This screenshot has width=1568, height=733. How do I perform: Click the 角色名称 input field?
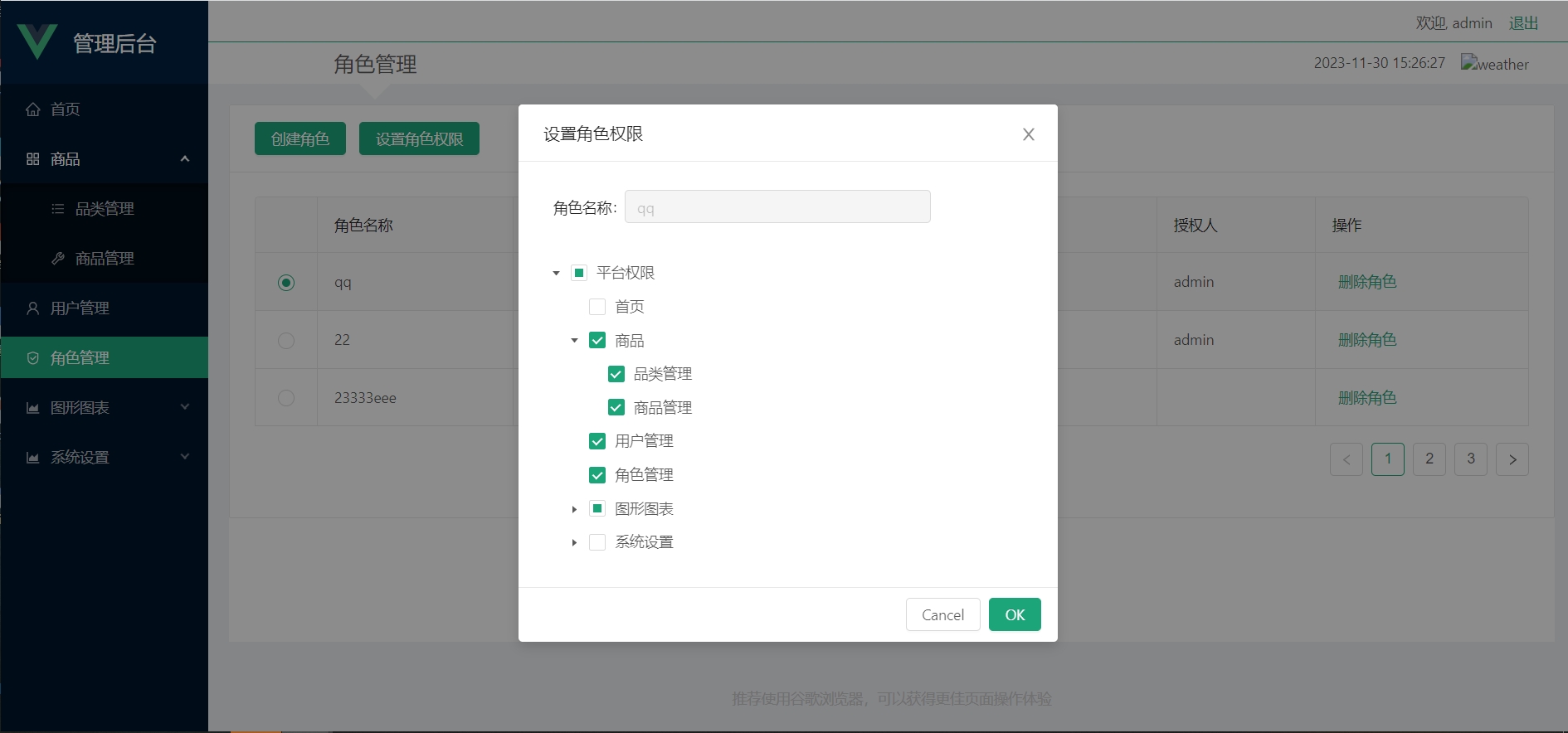(x=777, y=207)
